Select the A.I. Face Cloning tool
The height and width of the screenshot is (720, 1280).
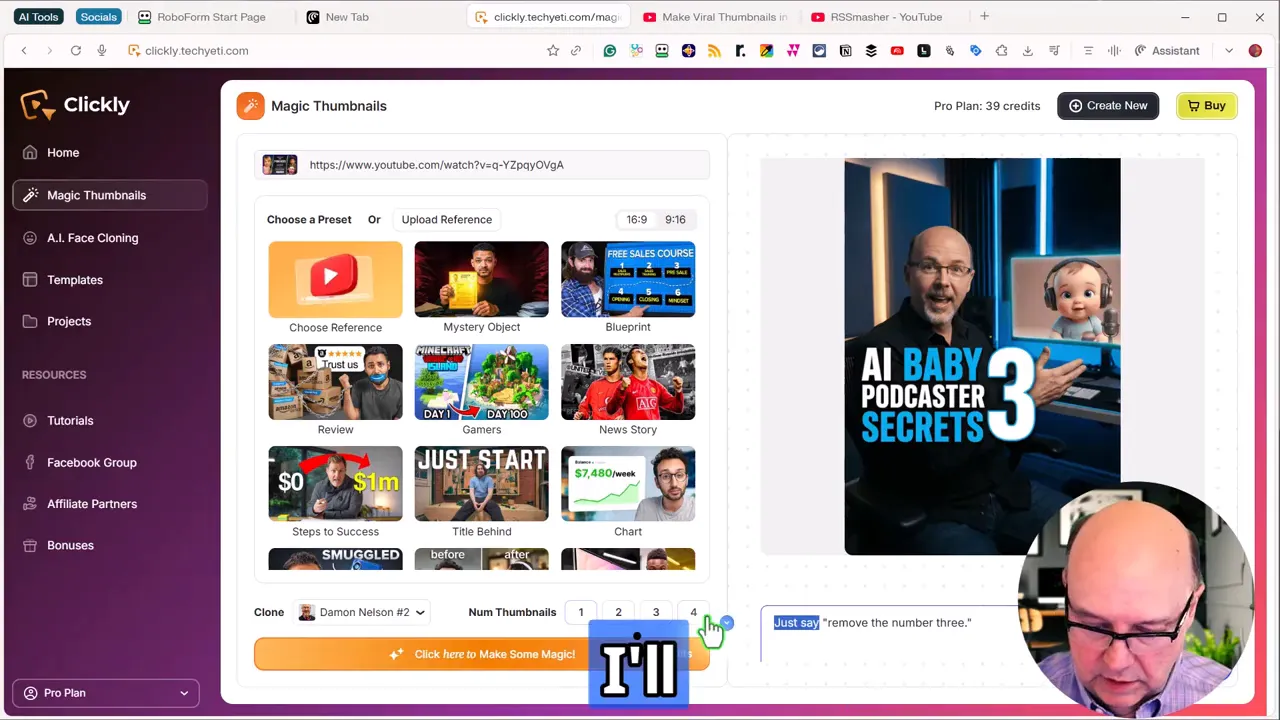tap(92, 238)
